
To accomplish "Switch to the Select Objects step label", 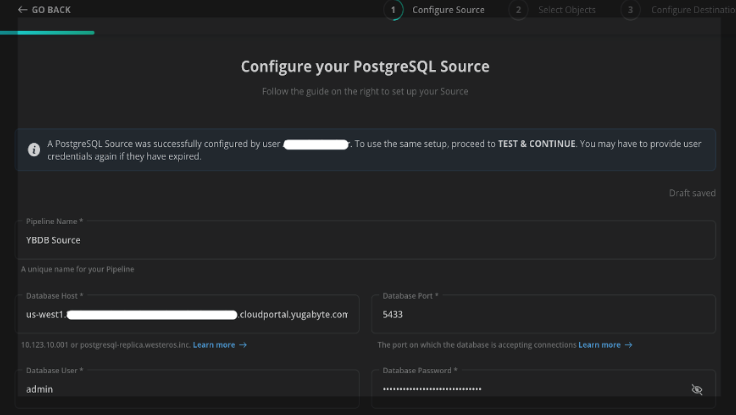I will tap(565, 10).
